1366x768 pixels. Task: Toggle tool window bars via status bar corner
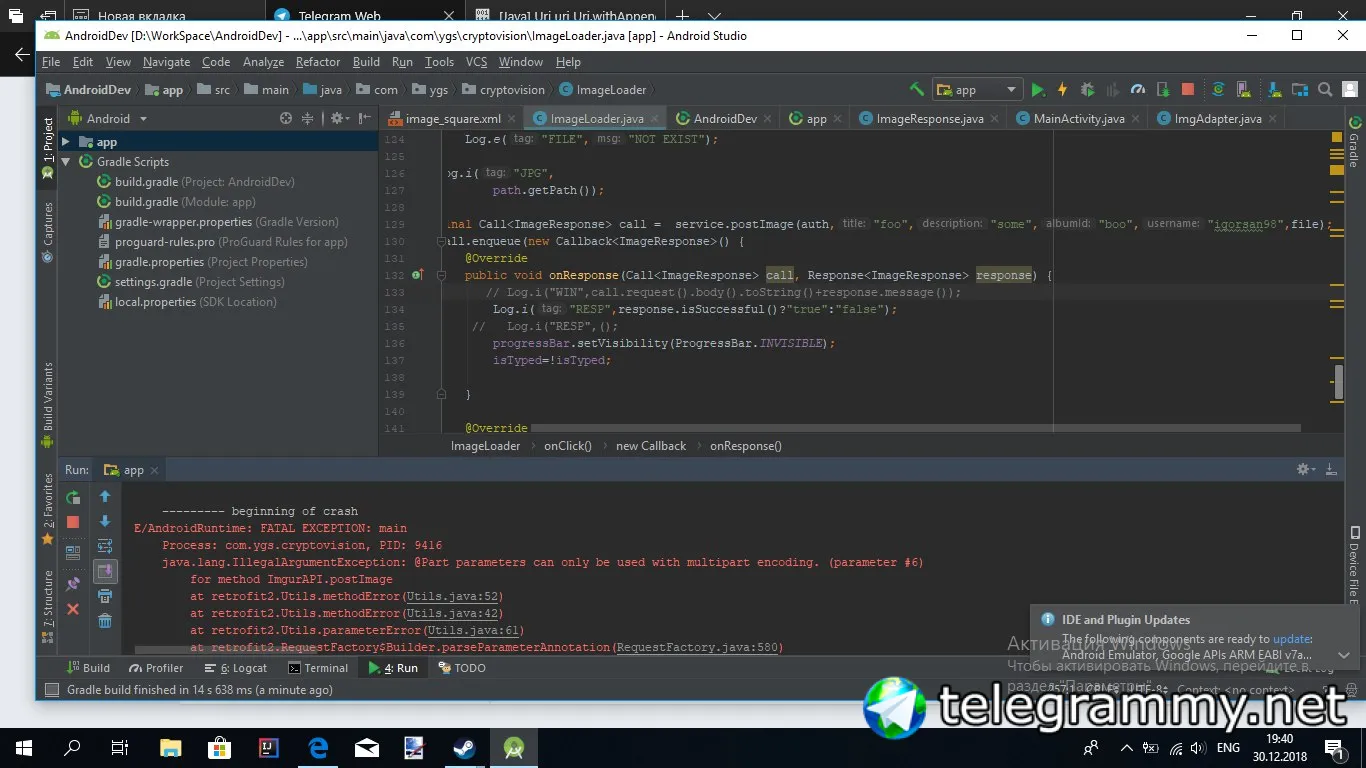pos(52,690)
